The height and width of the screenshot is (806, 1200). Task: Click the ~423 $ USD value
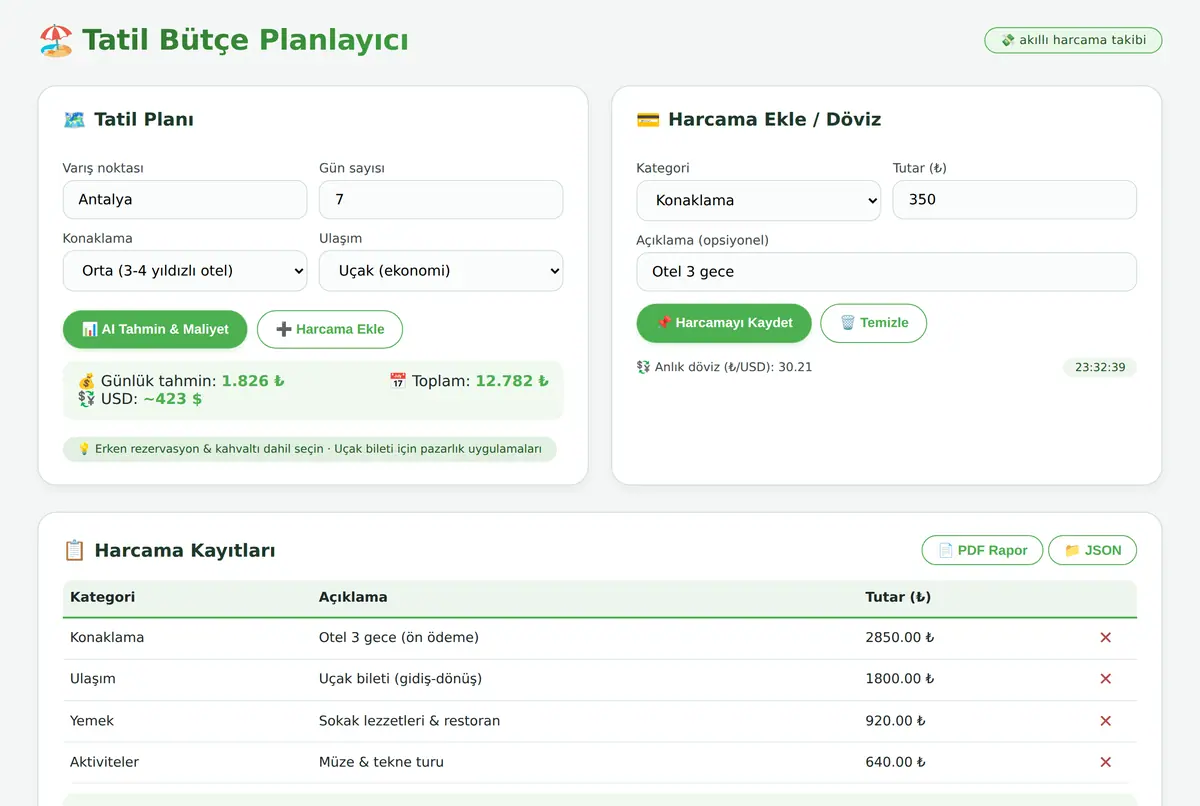click(173, 399)
